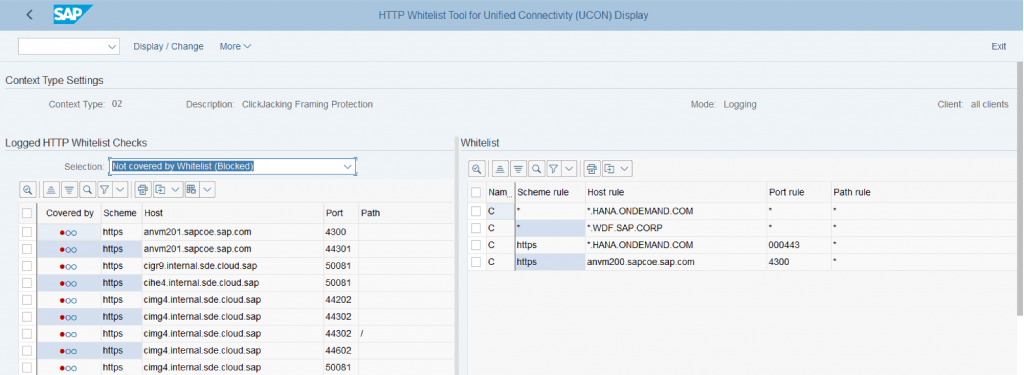Sort ascending in Logged Checks toolbar
The width and height of the screenshot is (1024, 375).
pyautogui.click(x=51, y=190)
